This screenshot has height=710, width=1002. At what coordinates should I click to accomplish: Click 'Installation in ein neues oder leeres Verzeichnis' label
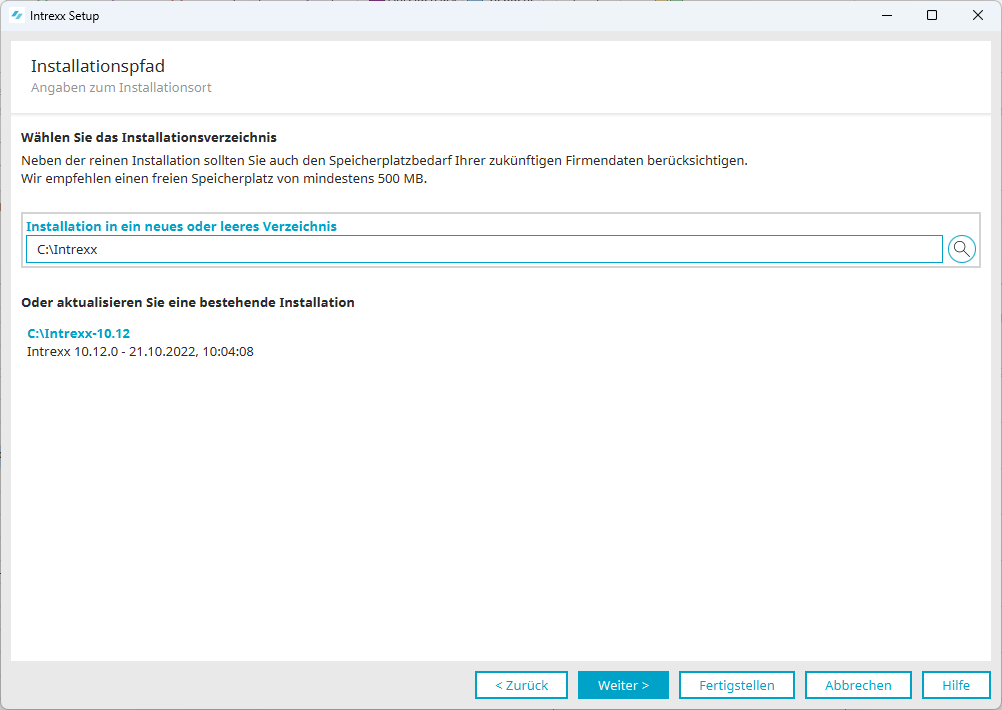click(181, 226)
